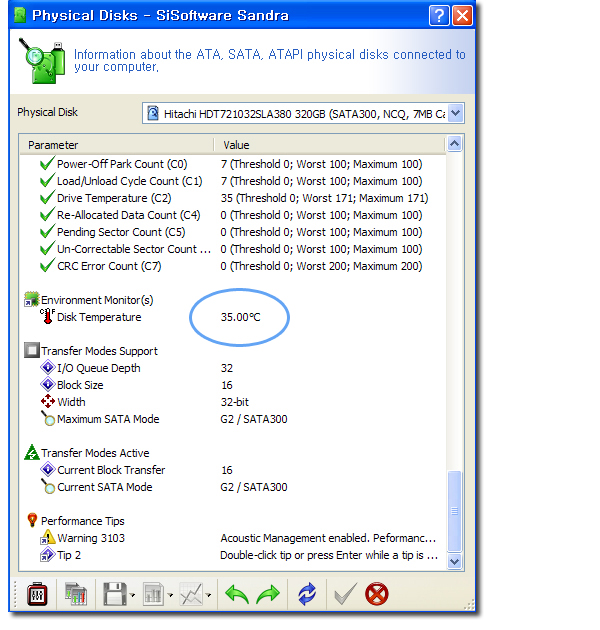The height and width of the screenshot is (630, 600).
Task: Click the blue Refresh arrows icon
Action: tap(307, 594)
